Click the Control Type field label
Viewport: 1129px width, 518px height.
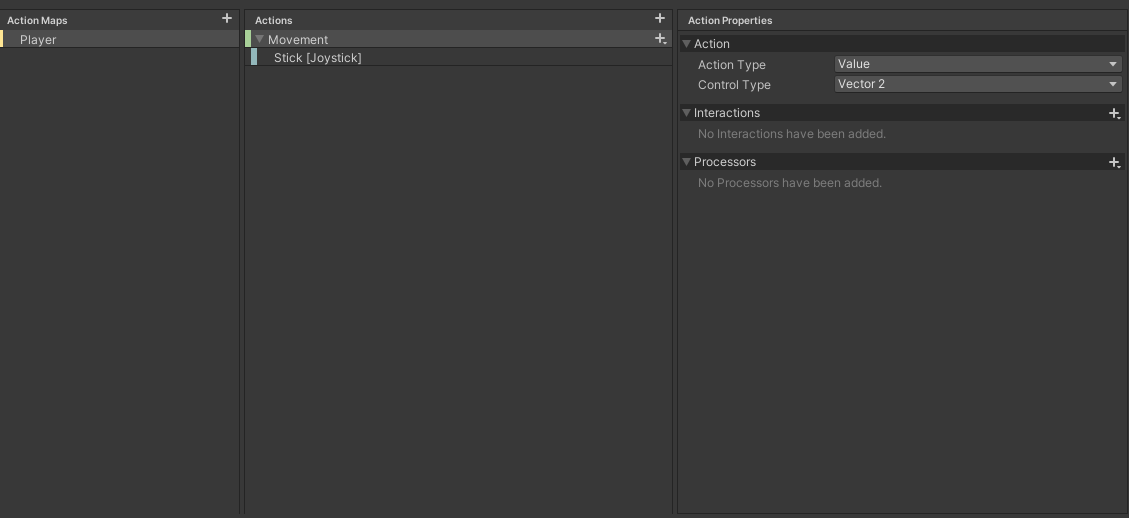tap(734, 85)
